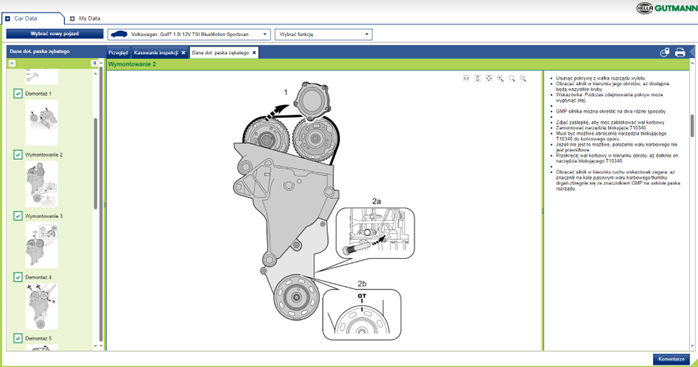Click instruction 'Usunąć pokrywę z wałka rozrządu wylotu'
Viewport: 698px width, 367px height.
(601, 78)
